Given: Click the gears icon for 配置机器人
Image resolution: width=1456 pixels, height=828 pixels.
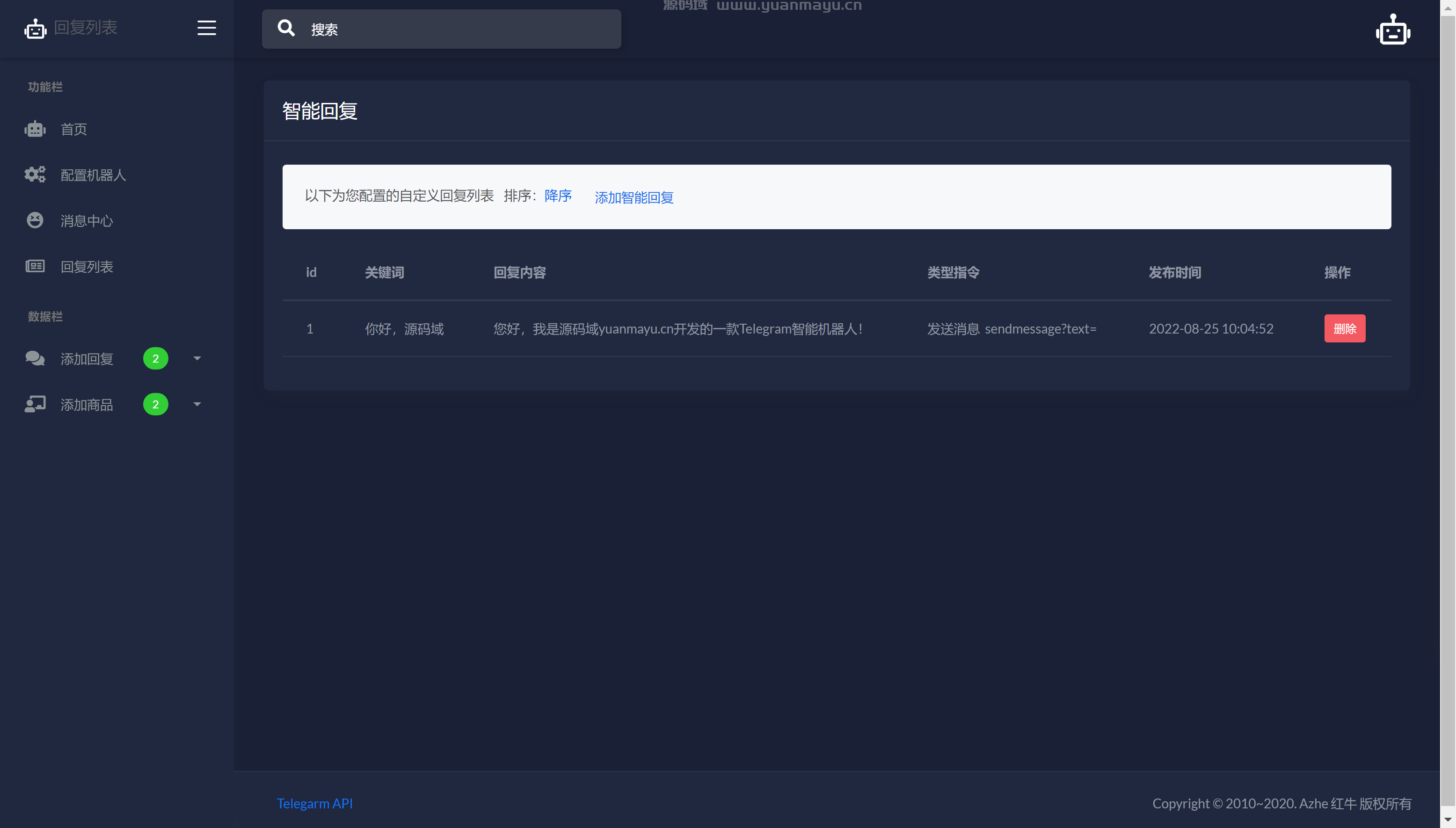Looking at the screenshot, I should point(35,174).
